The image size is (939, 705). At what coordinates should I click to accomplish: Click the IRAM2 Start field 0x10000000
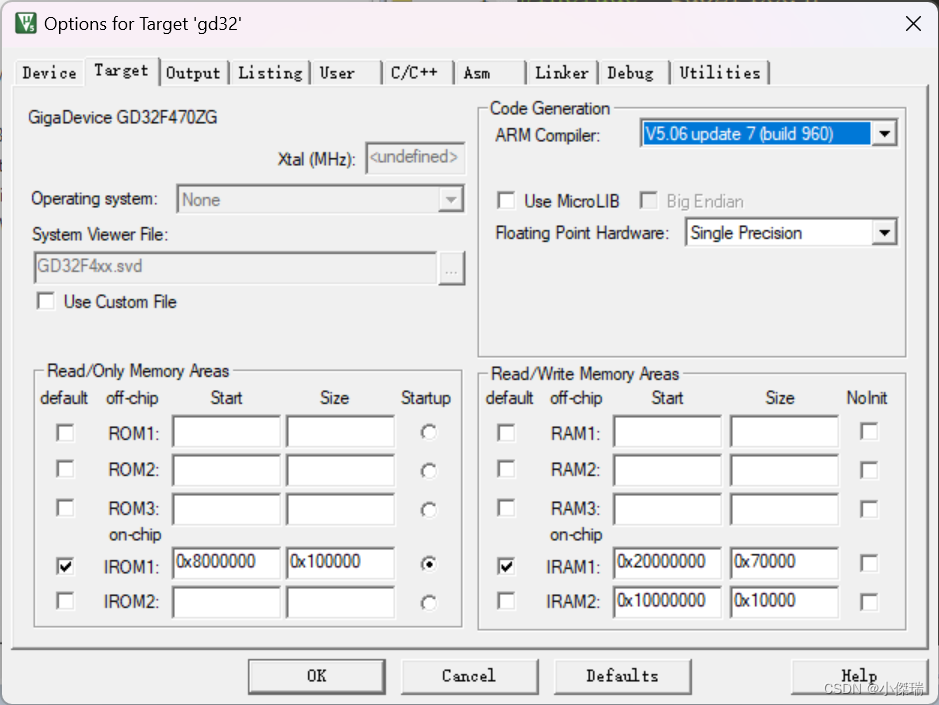pos(667,601)
